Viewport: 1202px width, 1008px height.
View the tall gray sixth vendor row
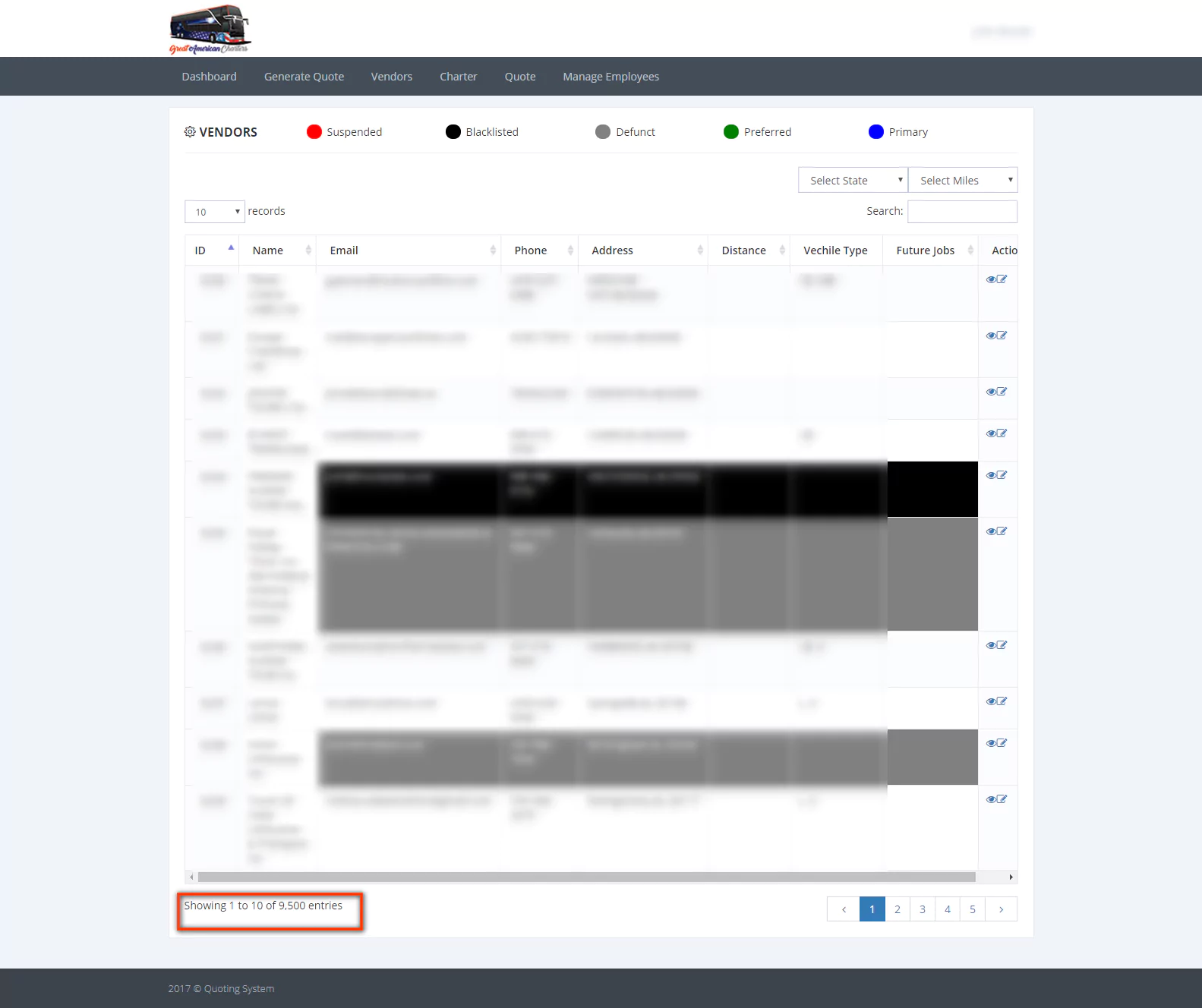[x=991, y=531]
